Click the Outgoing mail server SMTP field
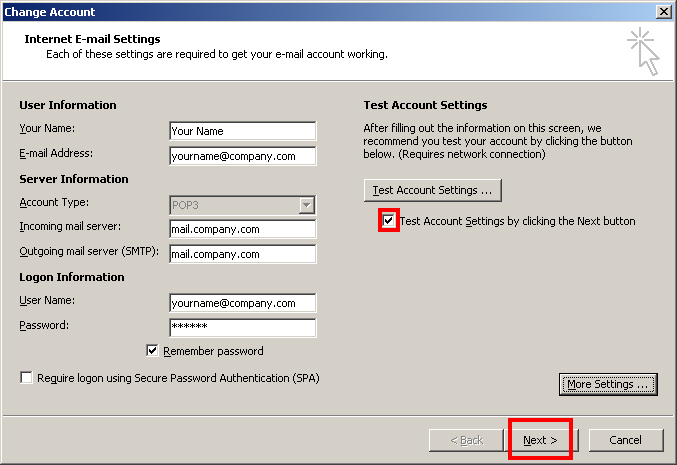This screenshot has width=677, height=465. (x=243, y=254)
